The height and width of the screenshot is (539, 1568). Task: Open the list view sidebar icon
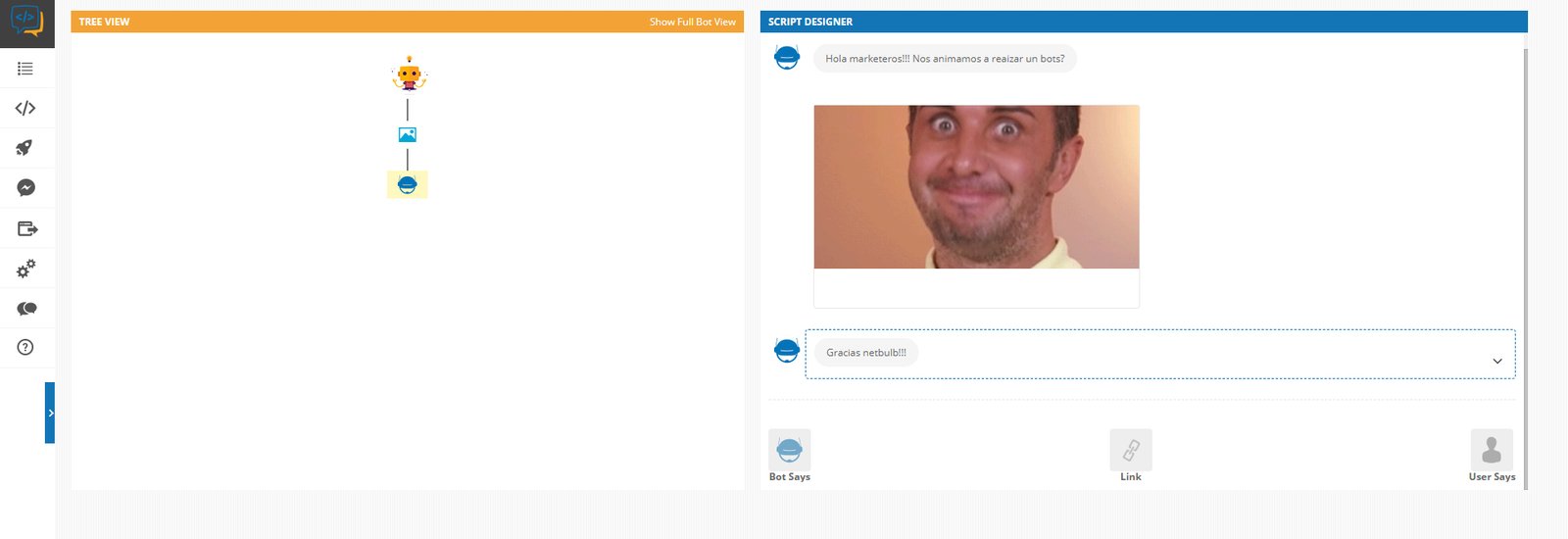tap(25, 69)
